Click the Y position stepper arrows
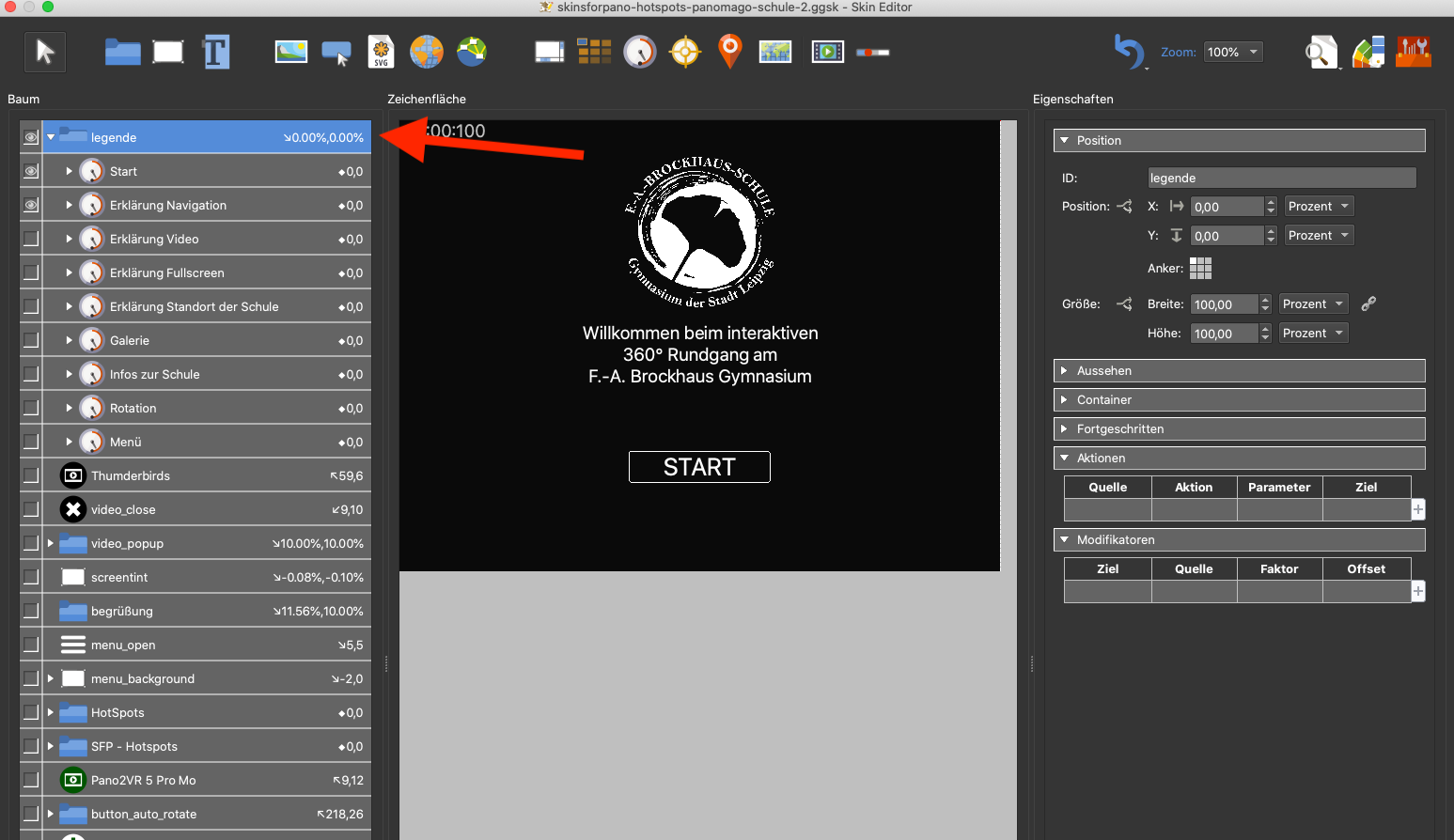 [1271, 236]
